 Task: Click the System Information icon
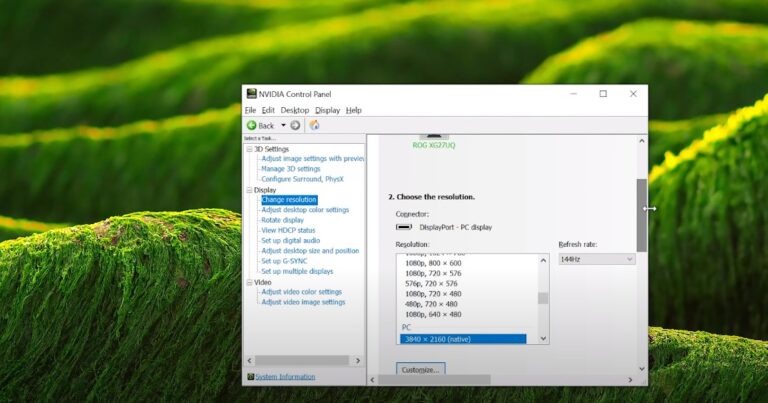click(x=250, y=377)
